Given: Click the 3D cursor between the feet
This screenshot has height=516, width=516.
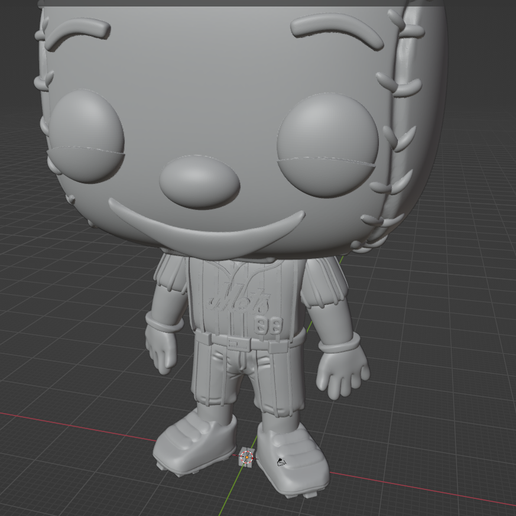Looking at the screenshot, I should click(246, 457).
